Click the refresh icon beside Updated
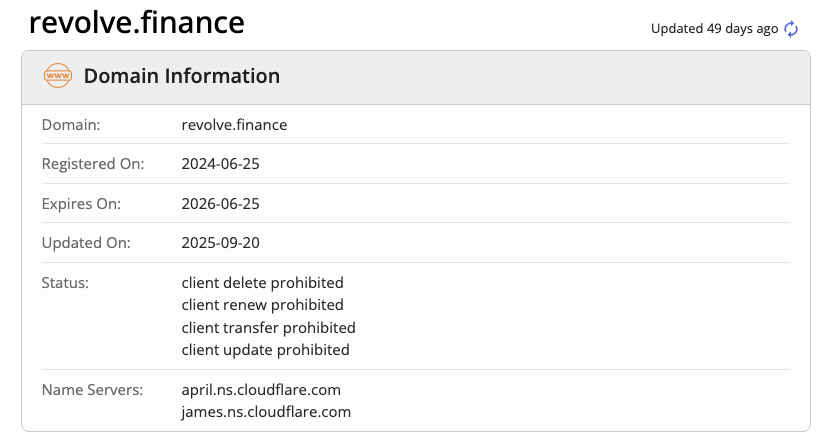This screenshot has height=441, width=829. click(791, 29)
